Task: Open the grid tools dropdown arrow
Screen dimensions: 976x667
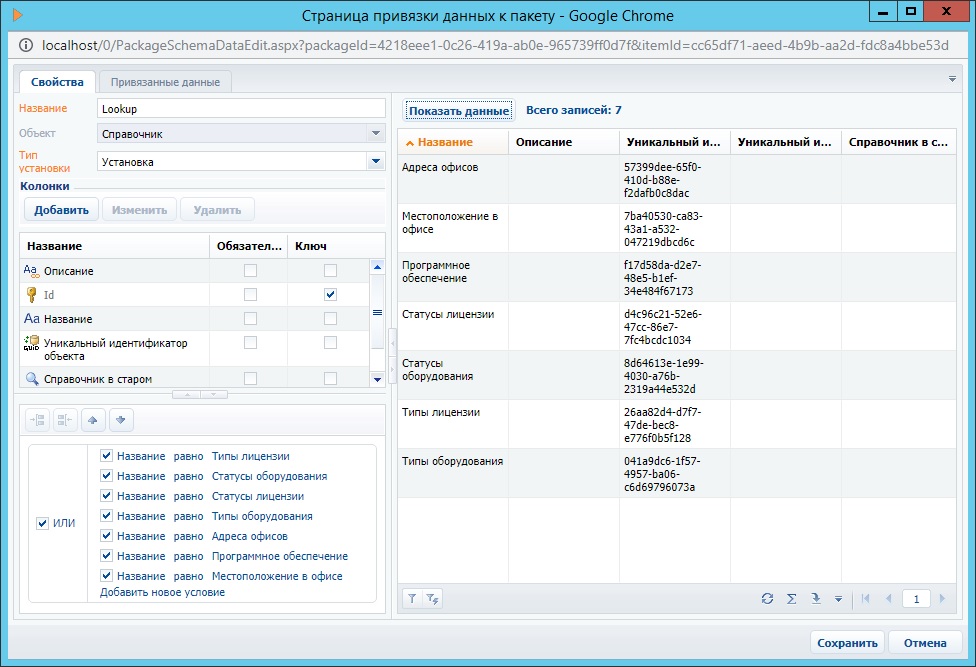Action: click(838, 599)
